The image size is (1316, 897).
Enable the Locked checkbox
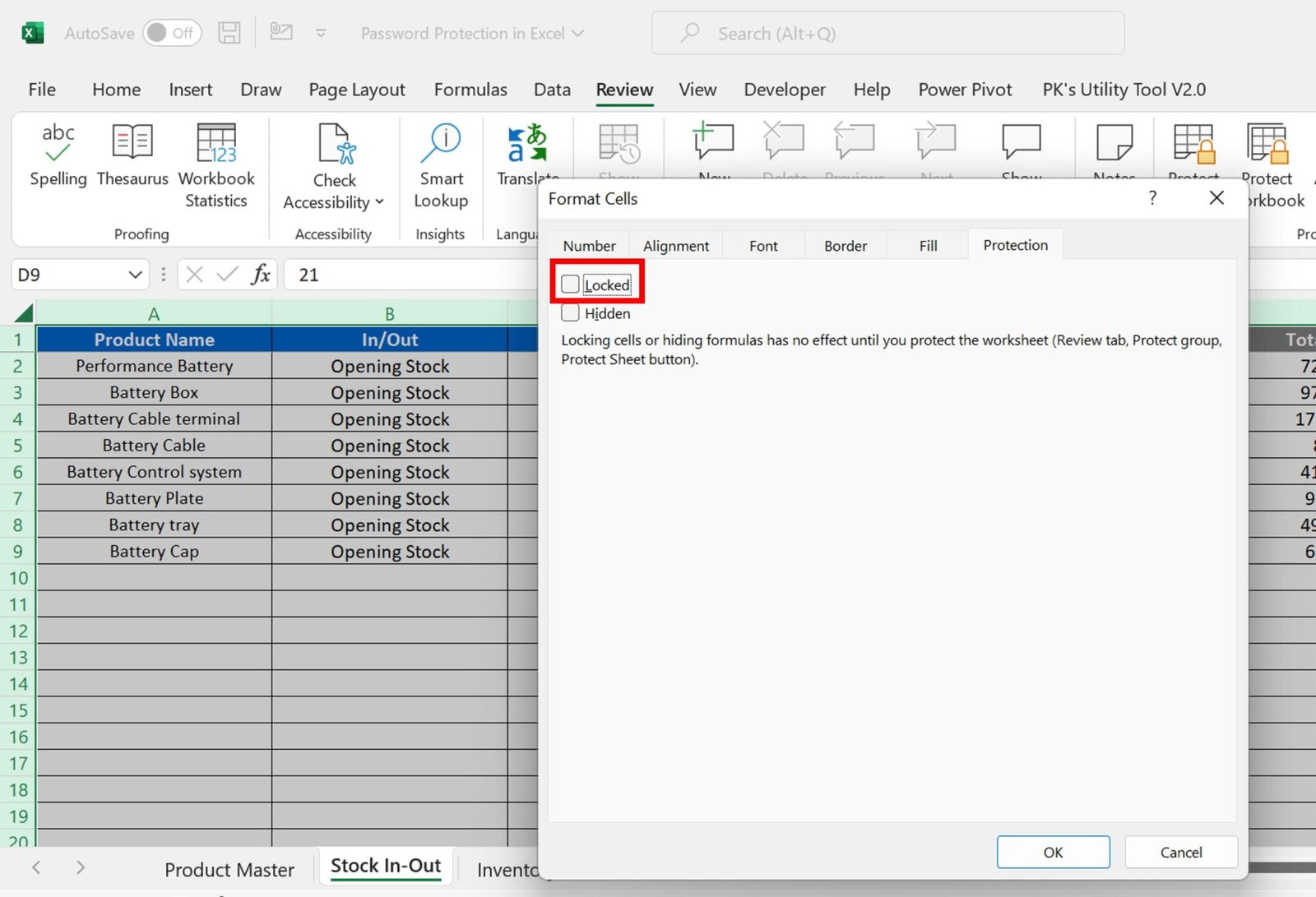569,283
